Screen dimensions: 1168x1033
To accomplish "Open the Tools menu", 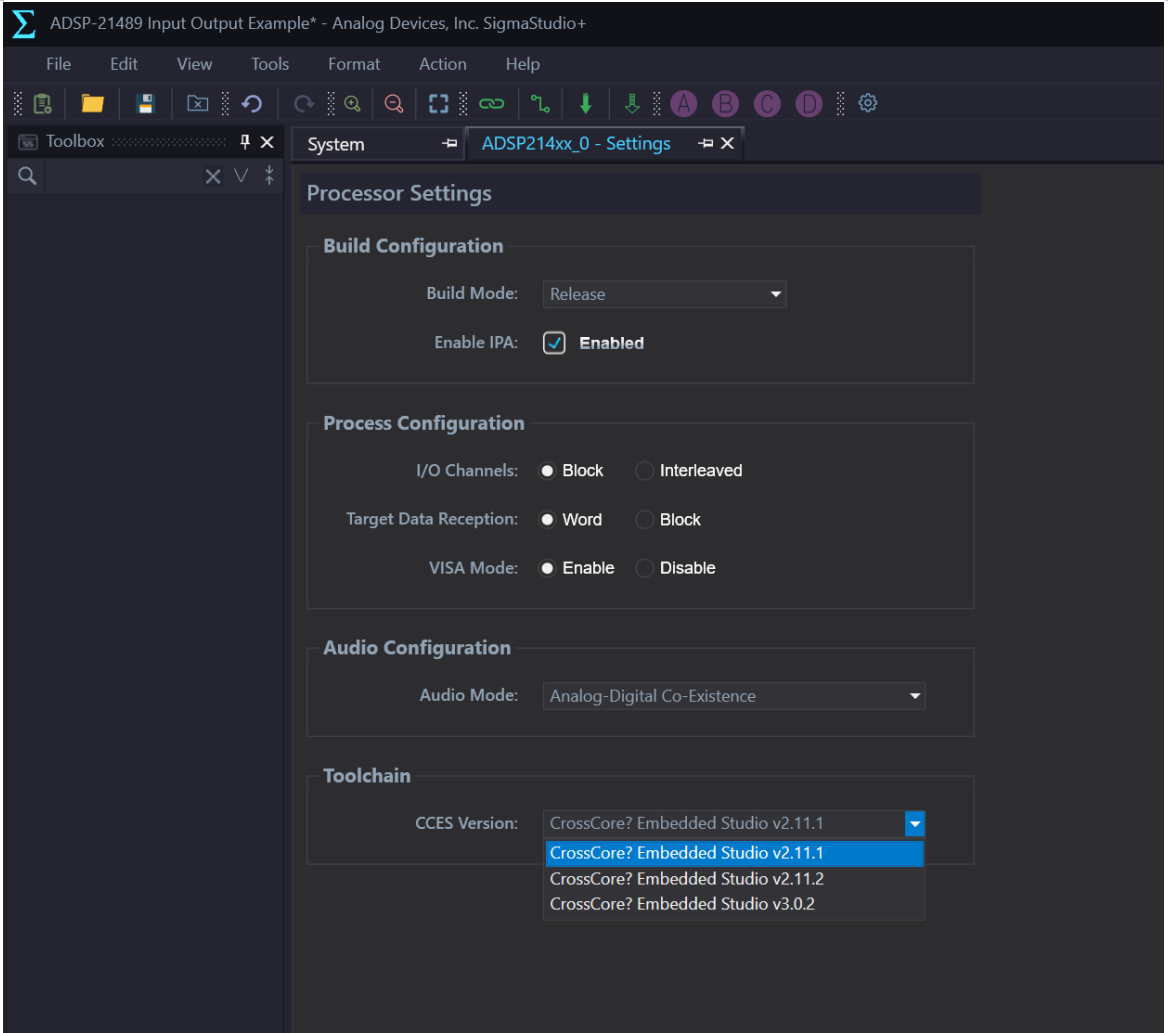I will [270, 64].
